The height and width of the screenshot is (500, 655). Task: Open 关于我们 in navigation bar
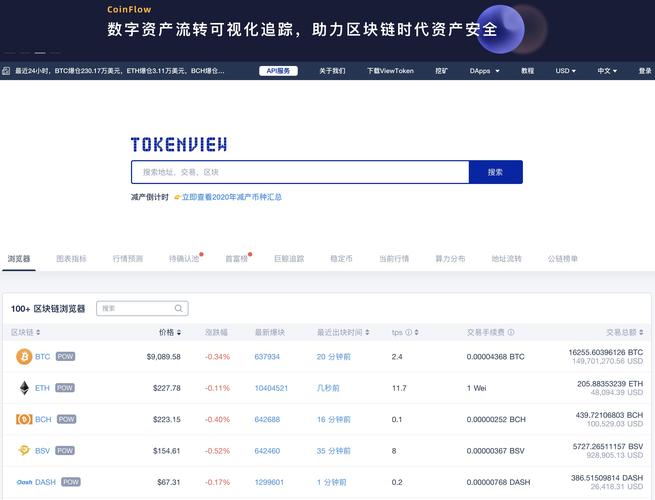332,71
